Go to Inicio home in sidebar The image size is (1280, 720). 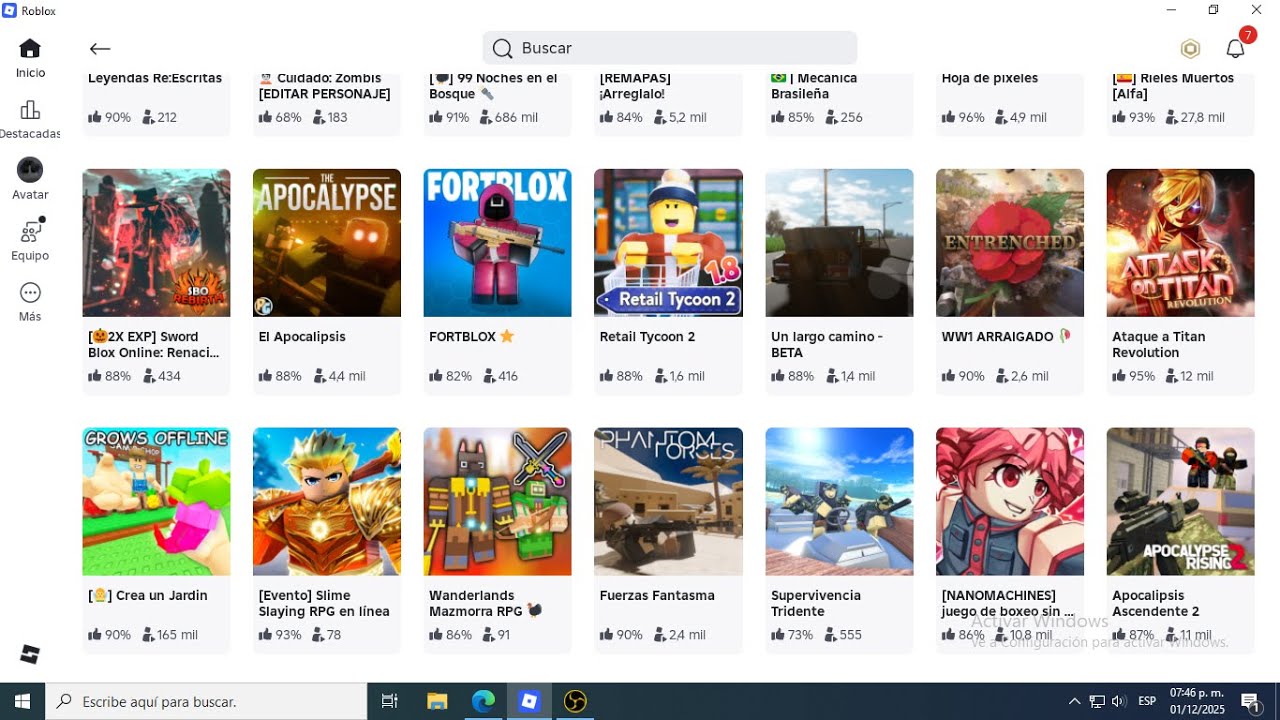tap(30, 58)
